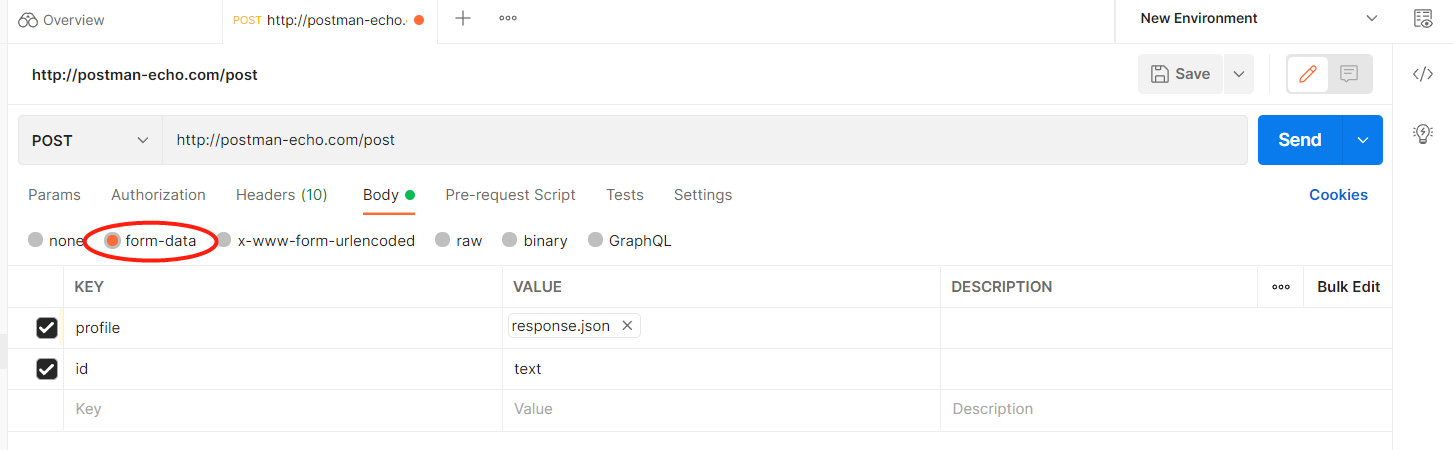Switch to the Headers tab
This screenshot has width=1453, height=450.
click(x=281, y=195)
